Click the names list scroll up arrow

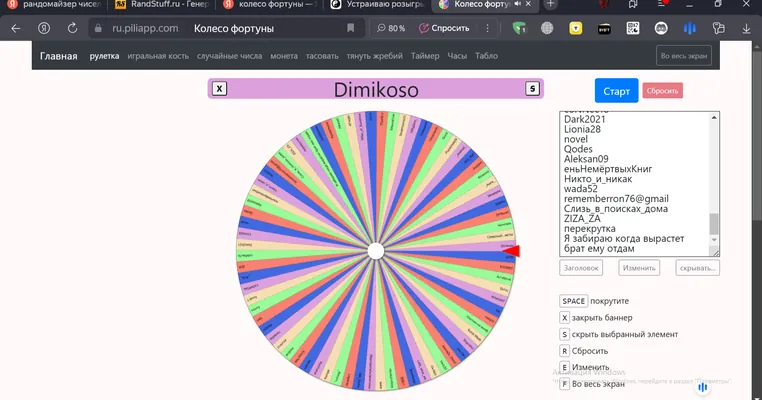coord(714,117)
